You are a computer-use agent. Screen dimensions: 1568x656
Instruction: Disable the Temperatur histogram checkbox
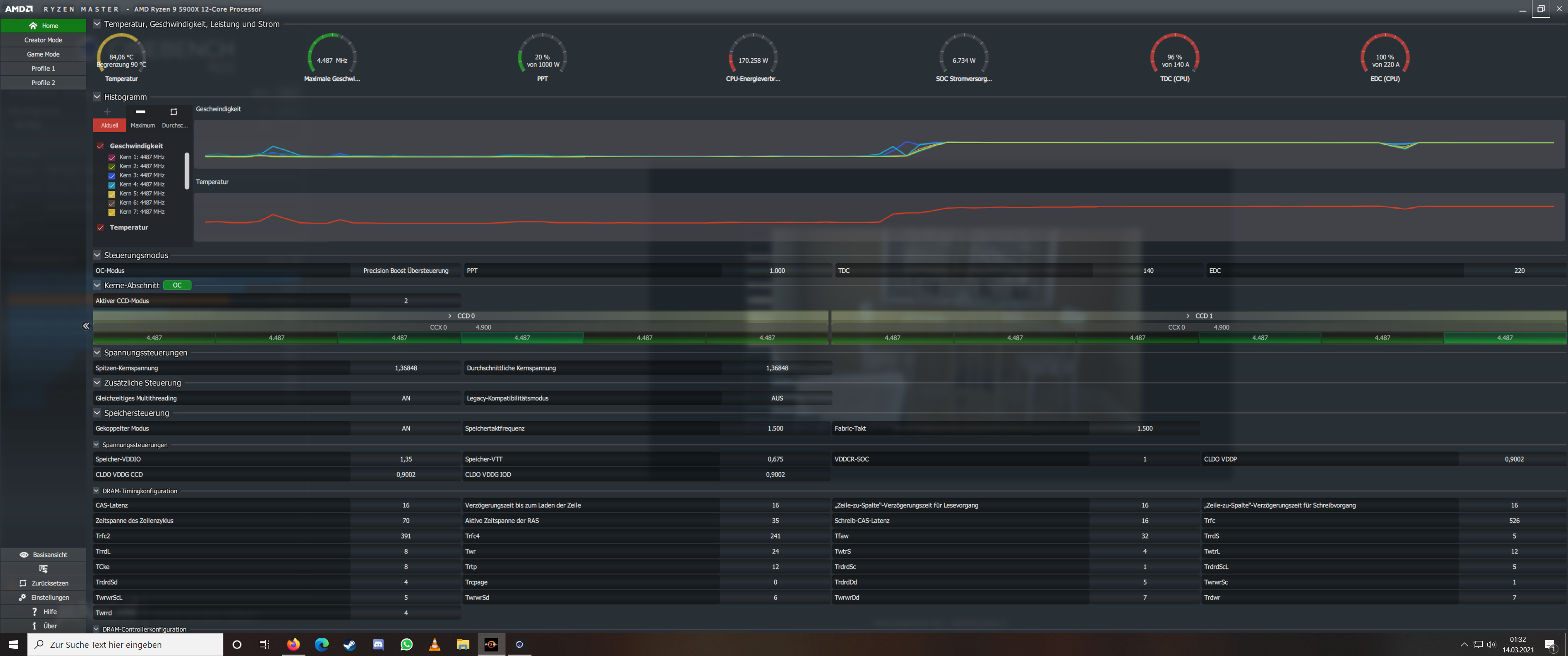coord(100,228)
